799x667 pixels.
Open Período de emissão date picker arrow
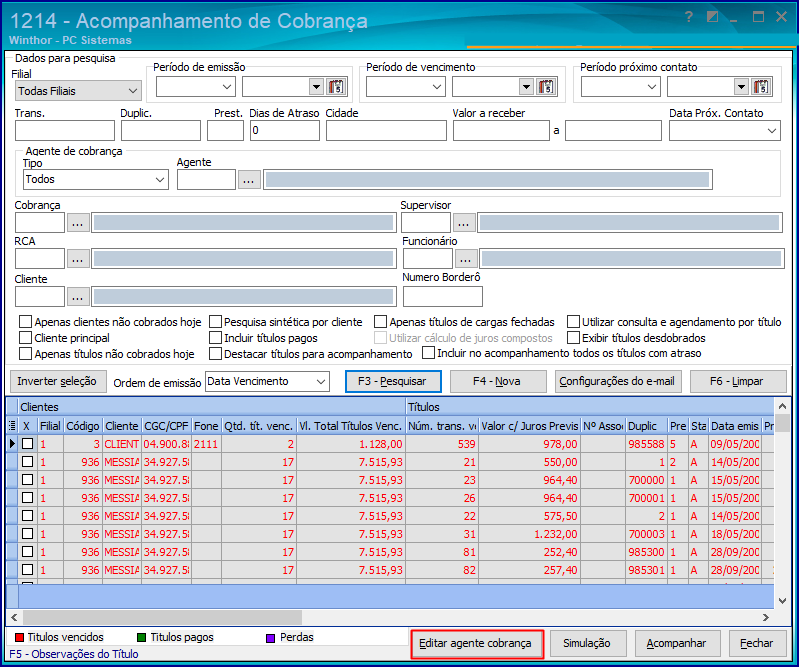click(316, 87)
